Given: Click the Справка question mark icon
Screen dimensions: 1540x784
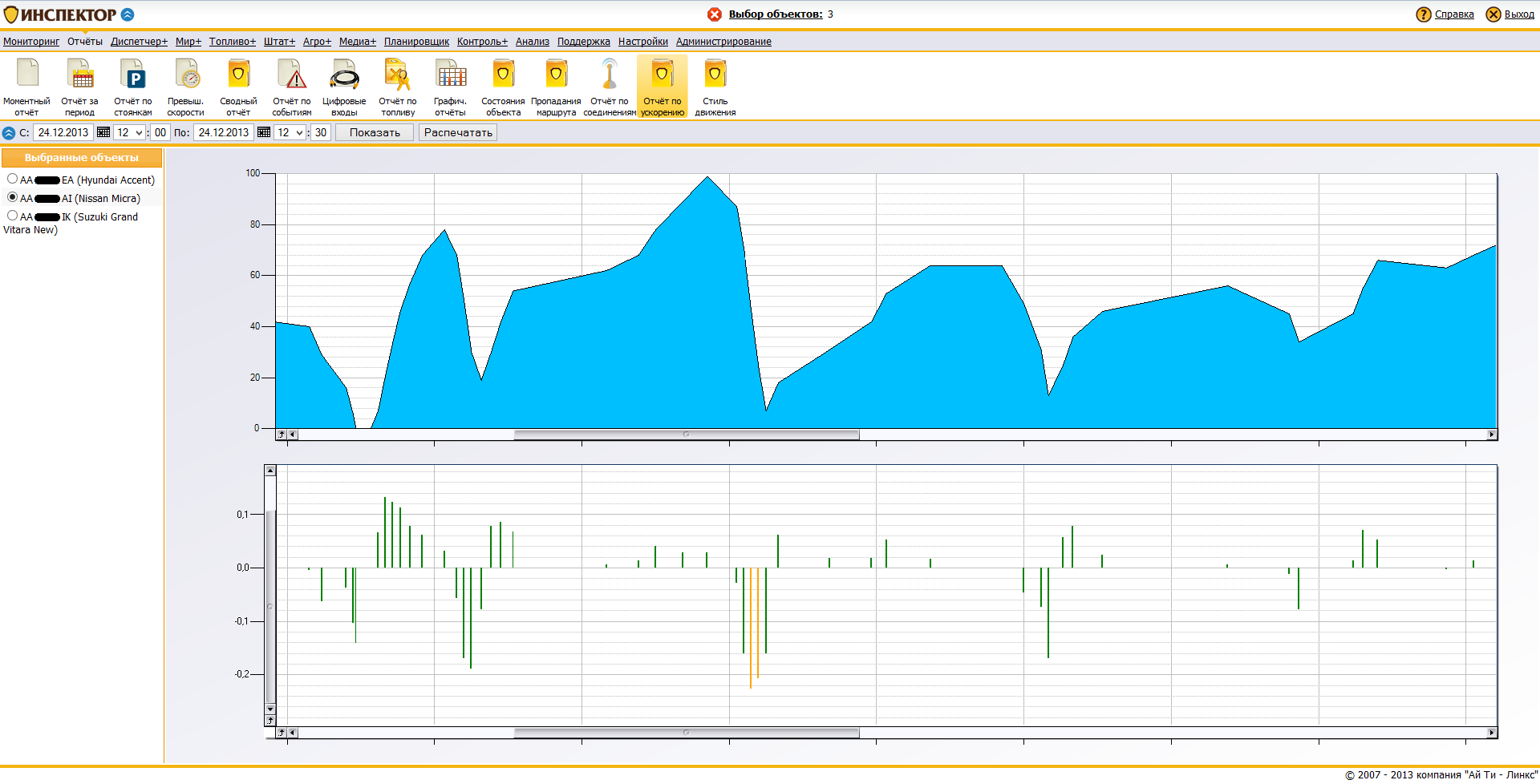Looking at the screenshot, I should pyautogui.click(x=1424, y=14).
